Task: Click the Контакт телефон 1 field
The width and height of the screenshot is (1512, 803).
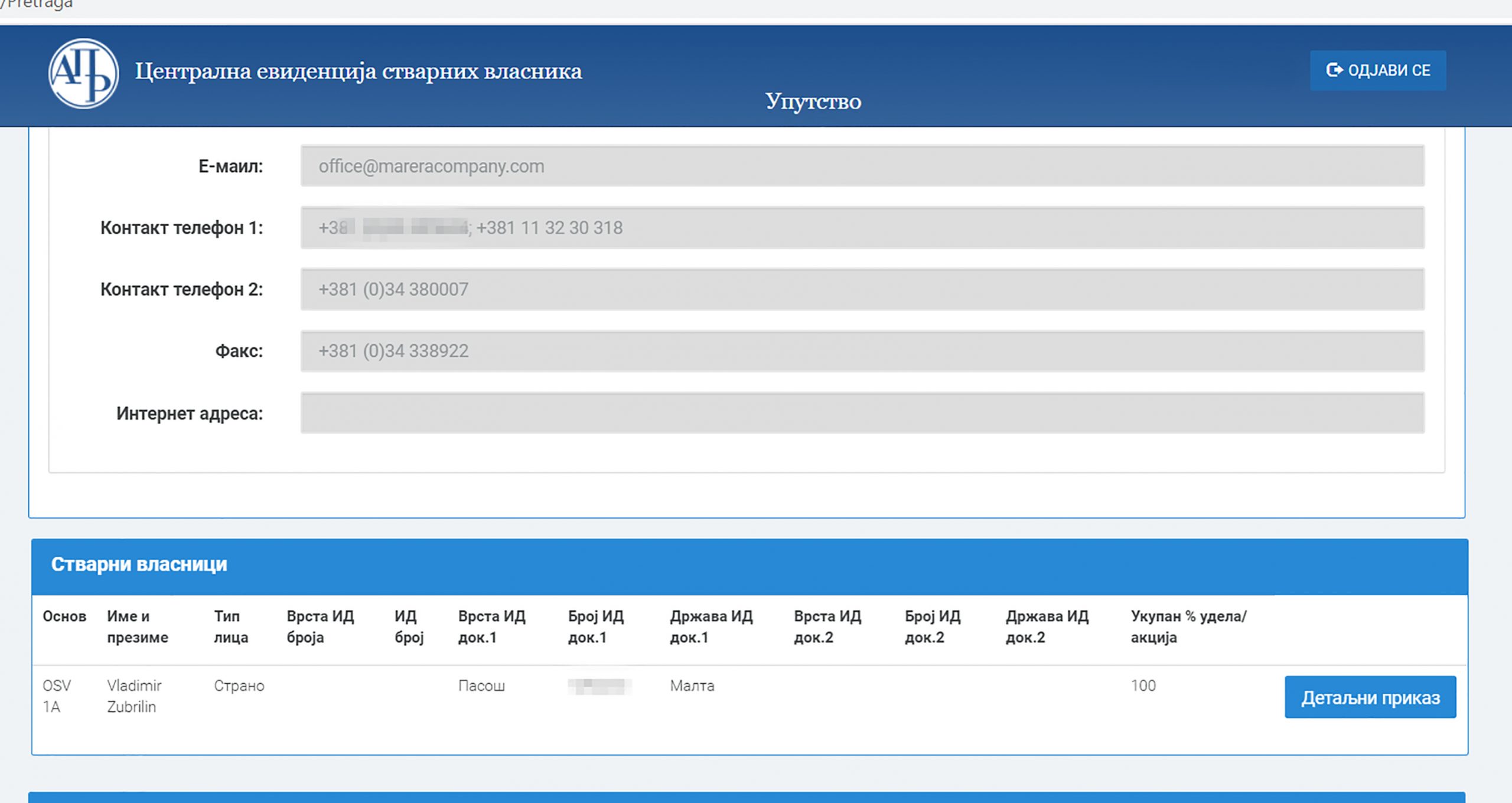Action: (x=862, y=228)
